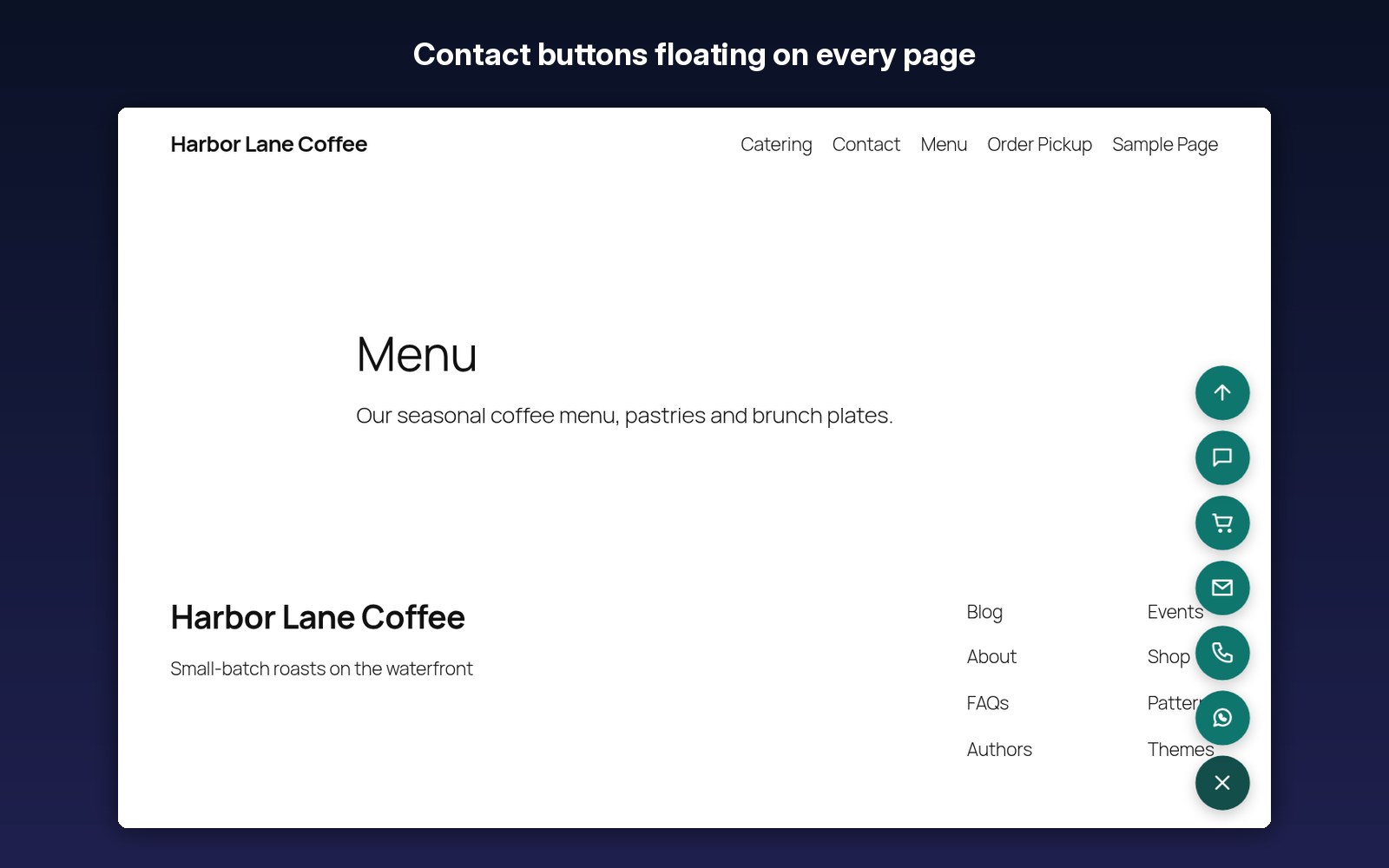
Task: Open the chat message floating button
Action: tap(1222, 457)
